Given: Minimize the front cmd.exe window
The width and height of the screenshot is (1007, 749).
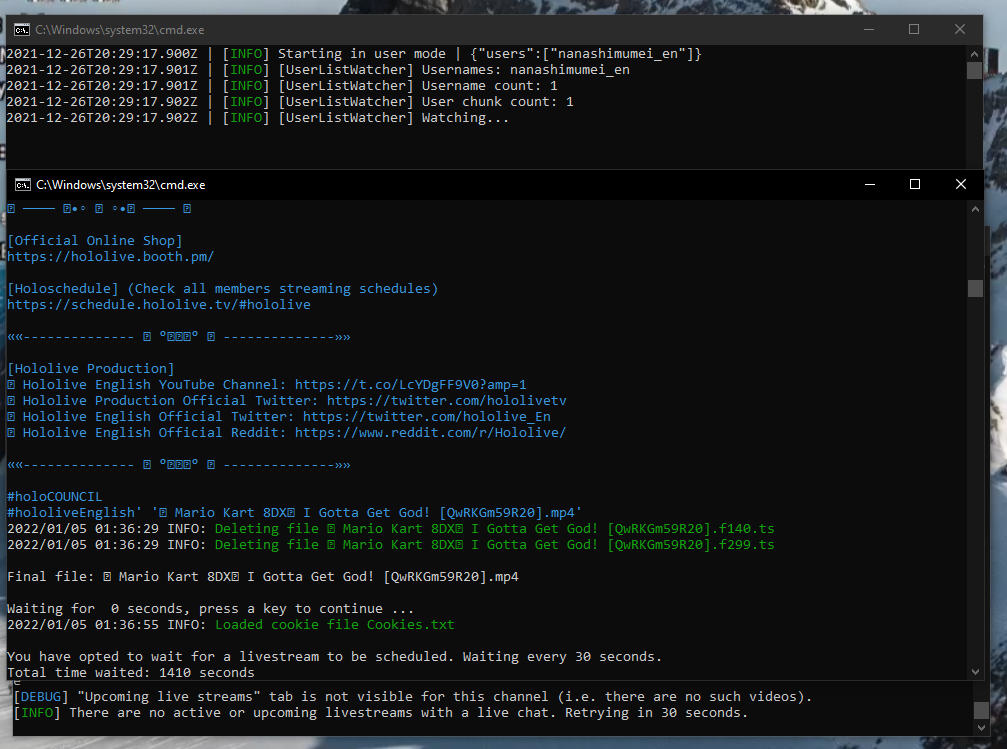Looking at the screenshot, I should [870, 184].
